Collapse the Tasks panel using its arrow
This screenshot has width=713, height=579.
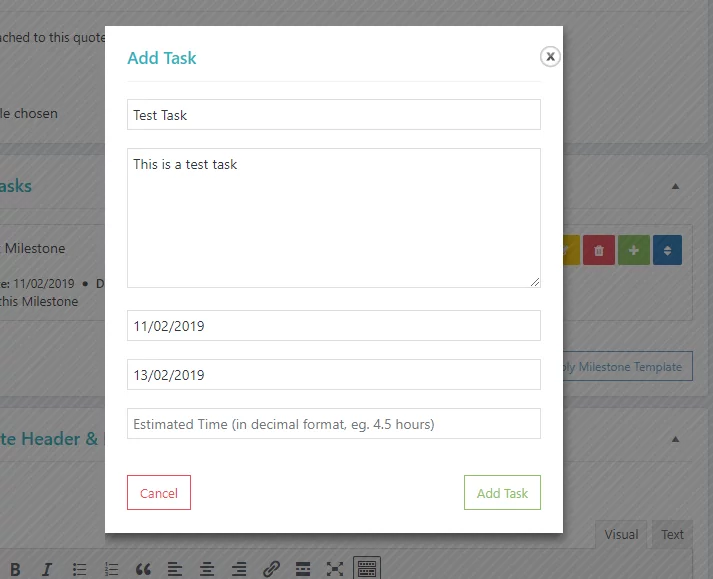pos(675,186)
